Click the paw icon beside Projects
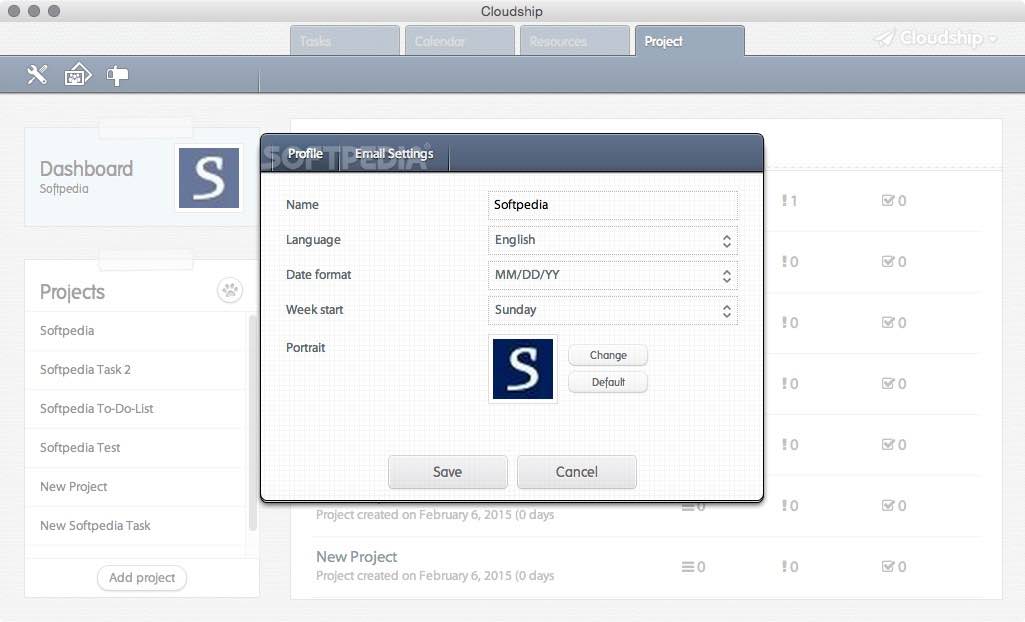This screenshot has width=1025, height=622. (230, 290)
